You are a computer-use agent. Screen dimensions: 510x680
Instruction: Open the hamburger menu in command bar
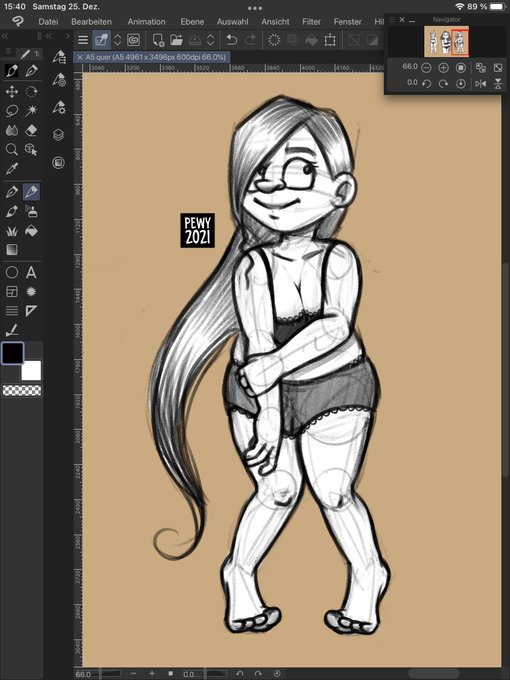tap(83, 40)
